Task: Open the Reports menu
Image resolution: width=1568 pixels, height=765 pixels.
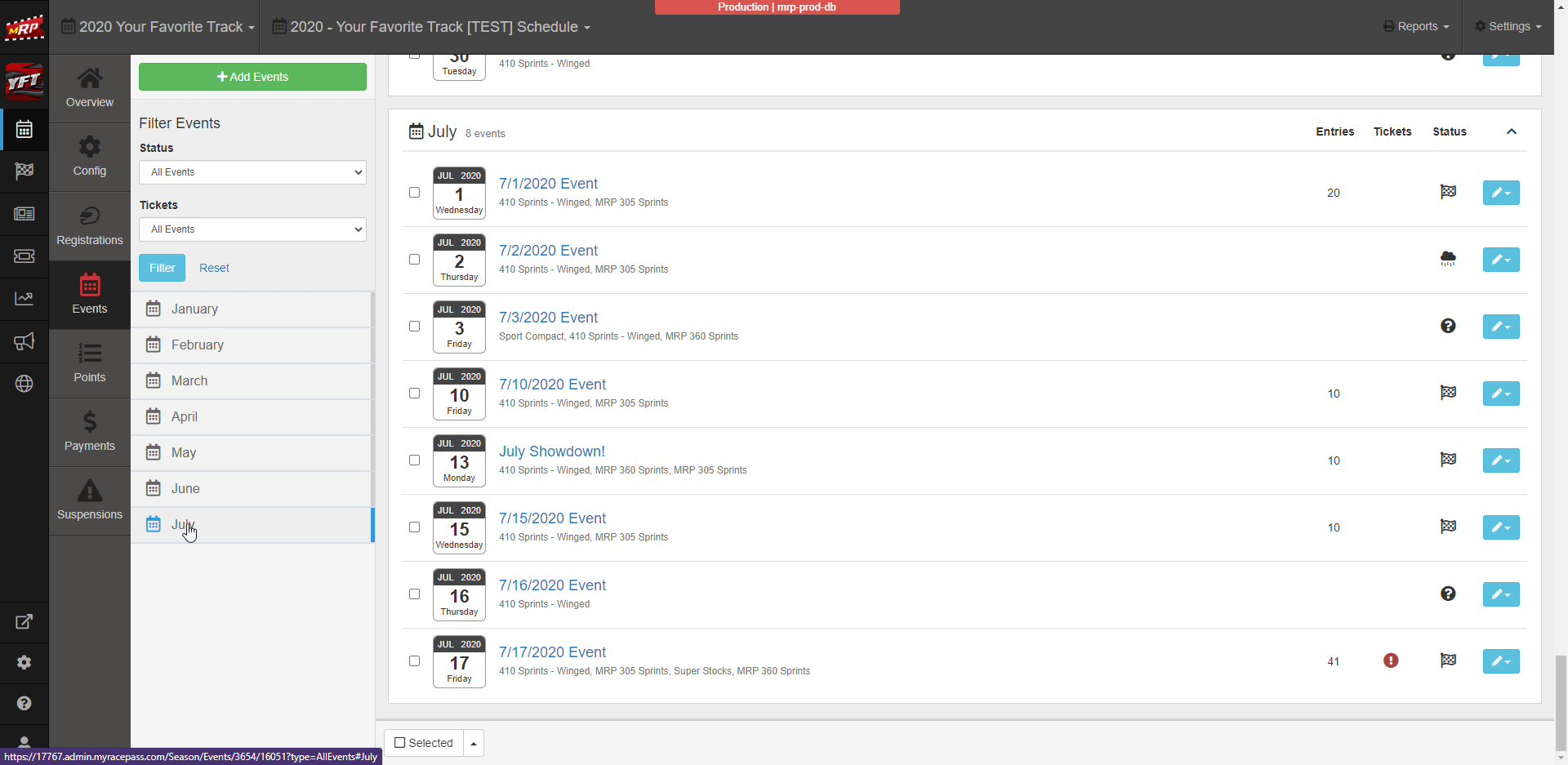Action: pyautogui.click(x=1416, y=26)
